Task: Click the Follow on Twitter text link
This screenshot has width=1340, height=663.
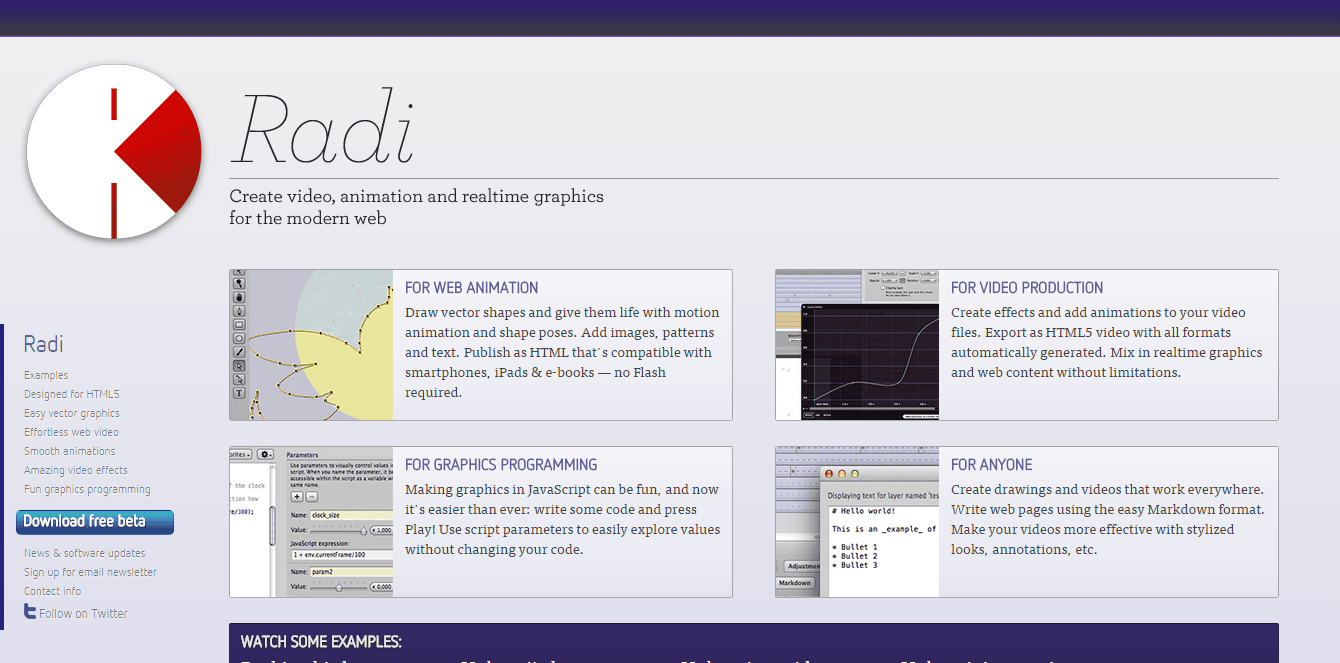Action: (84, 614)
